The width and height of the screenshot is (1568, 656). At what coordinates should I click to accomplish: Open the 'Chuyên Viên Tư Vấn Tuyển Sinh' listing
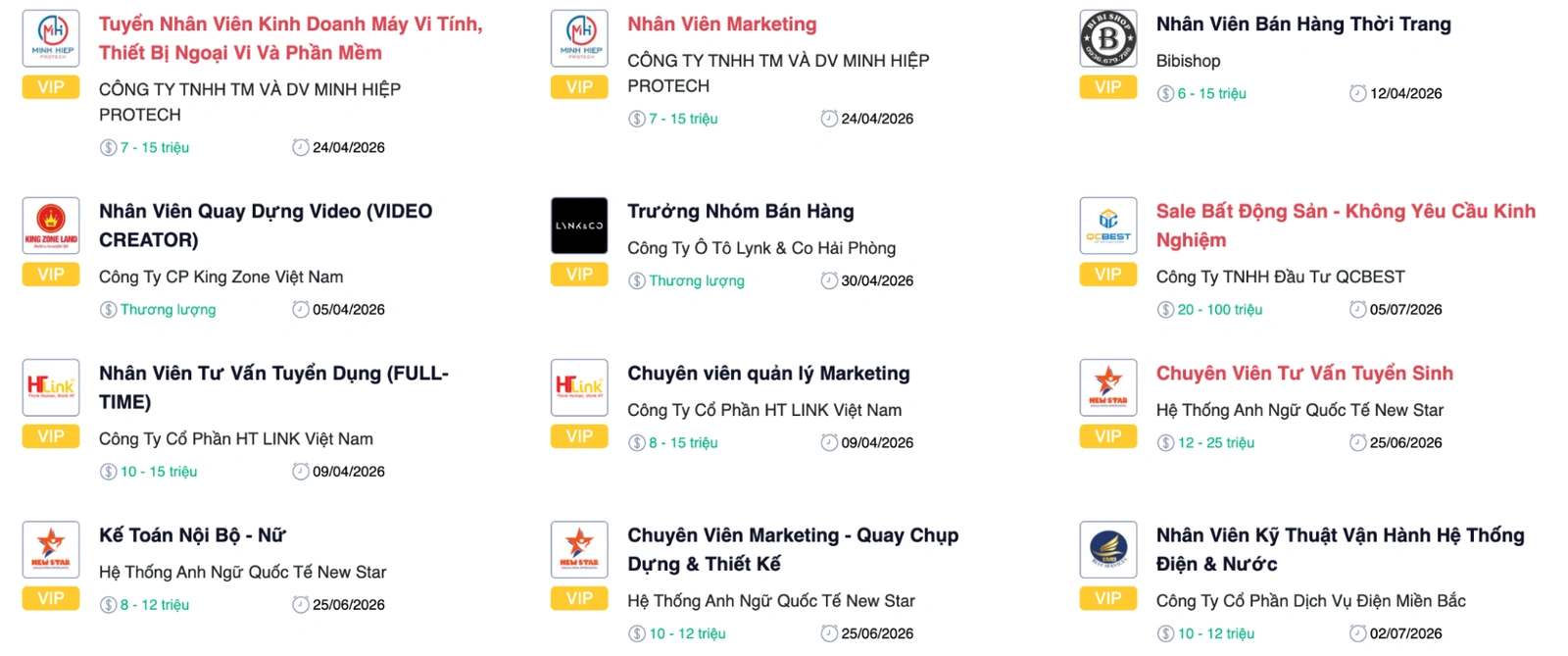click(1305, 373)
